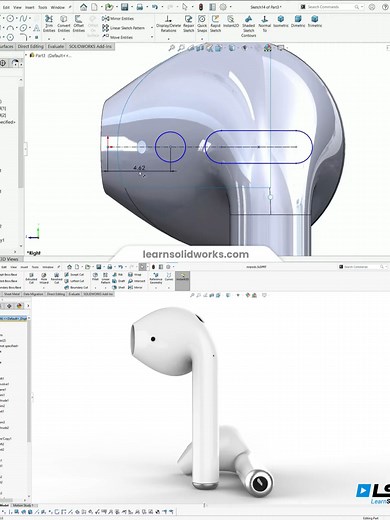Open the Data Migration tab

click(33, 294)
